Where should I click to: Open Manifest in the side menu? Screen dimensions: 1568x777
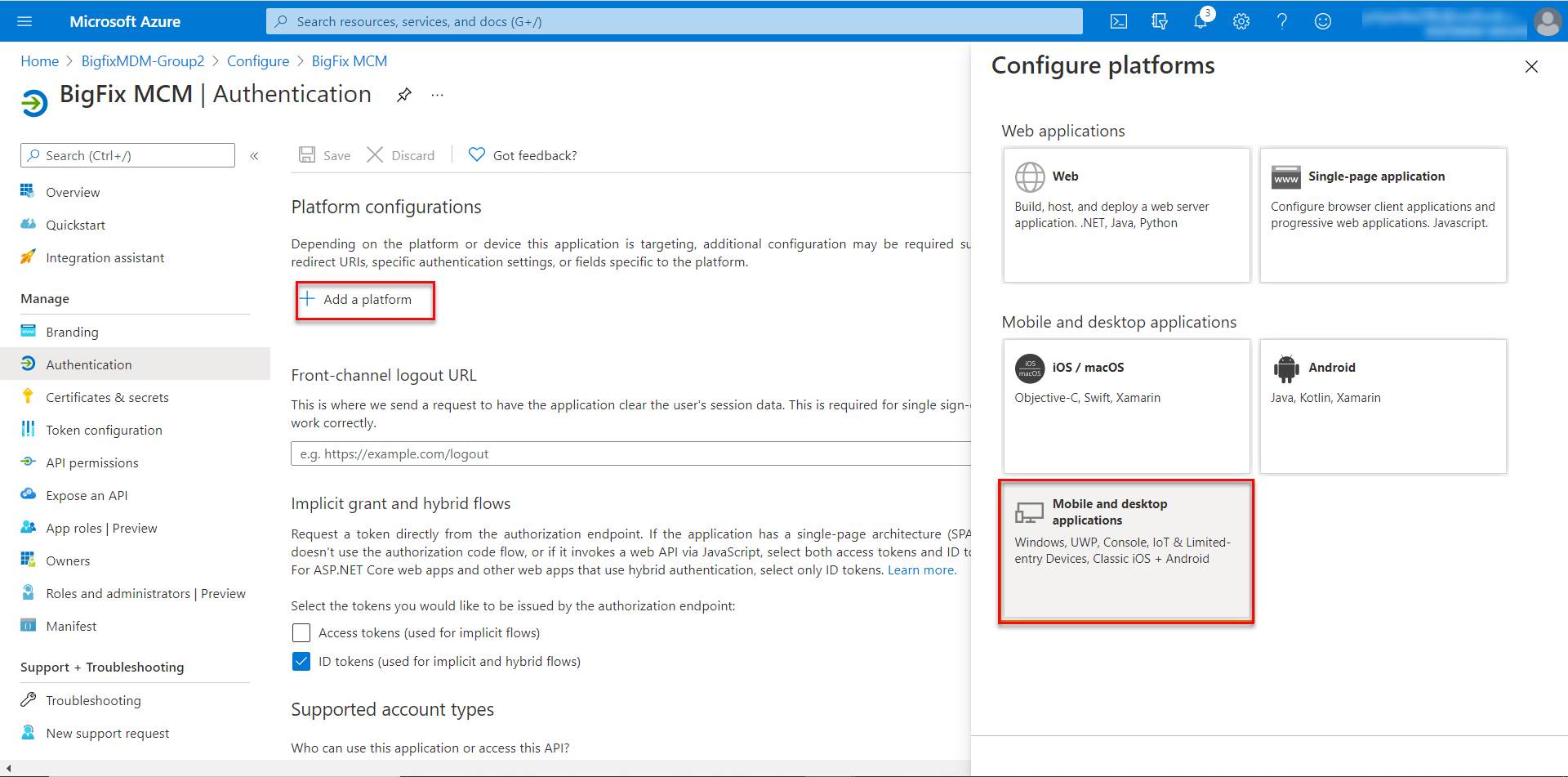tap(135, 626)
